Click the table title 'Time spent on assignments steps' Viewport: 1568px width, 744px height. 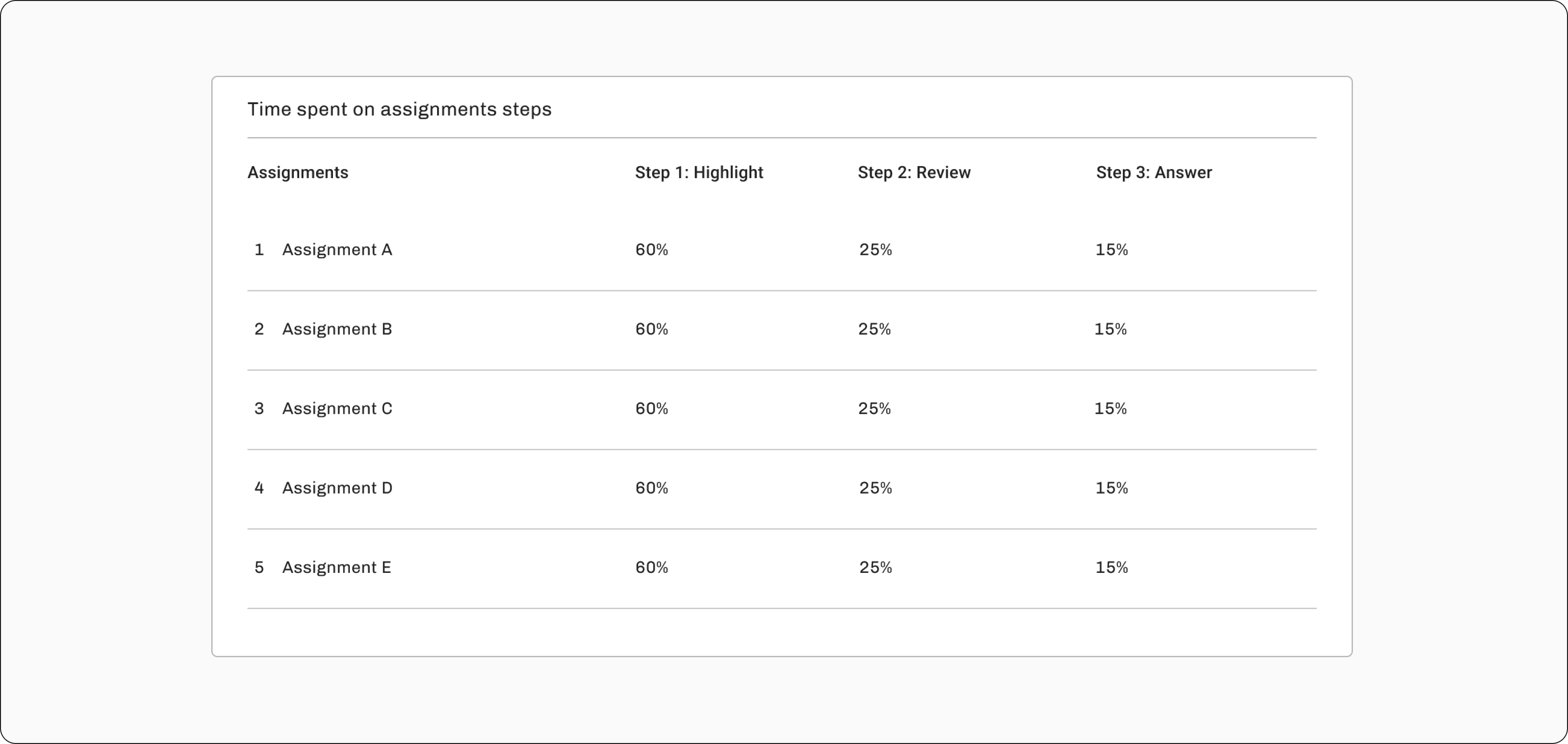pyautogui.click(x=399, y=110)
